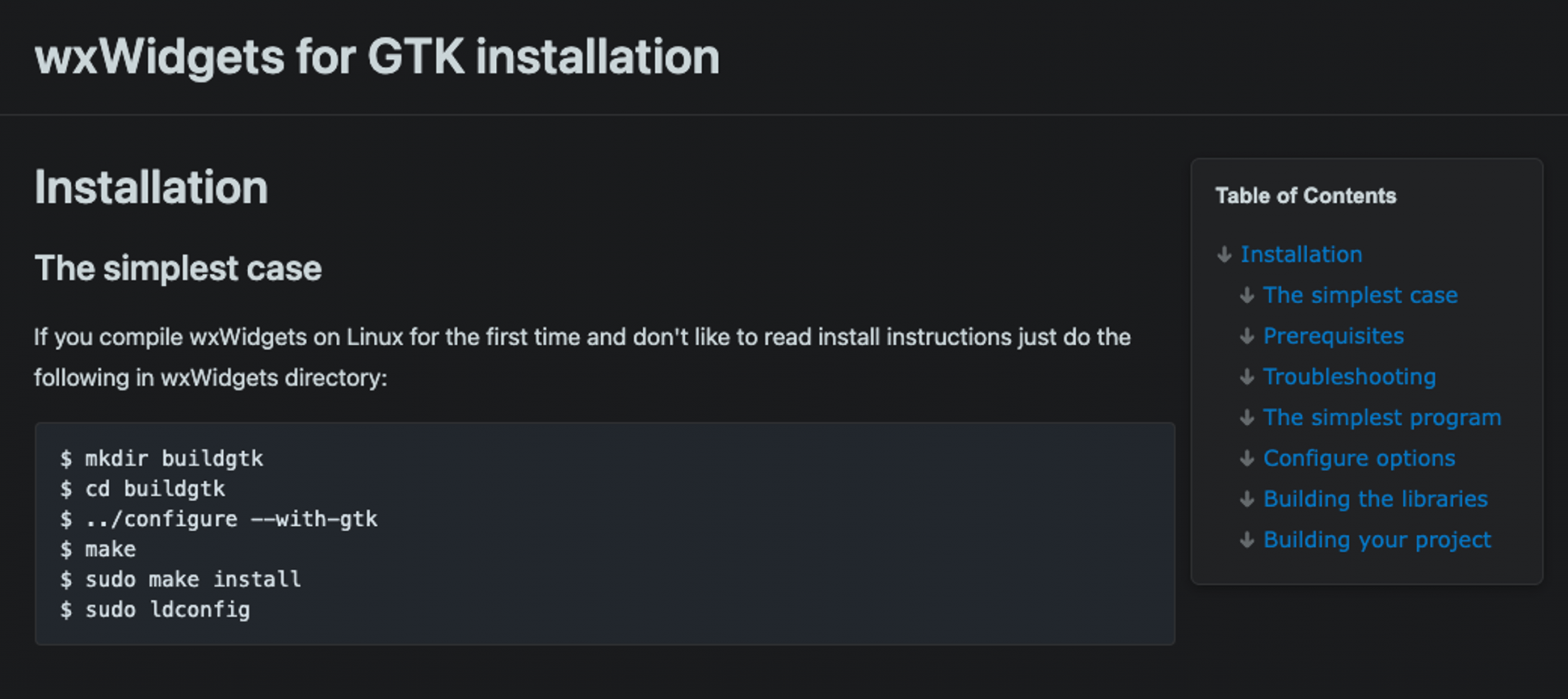Click the arrow icon beside Prerequisites
1568x699 pixels.
tap(1247, 335)
